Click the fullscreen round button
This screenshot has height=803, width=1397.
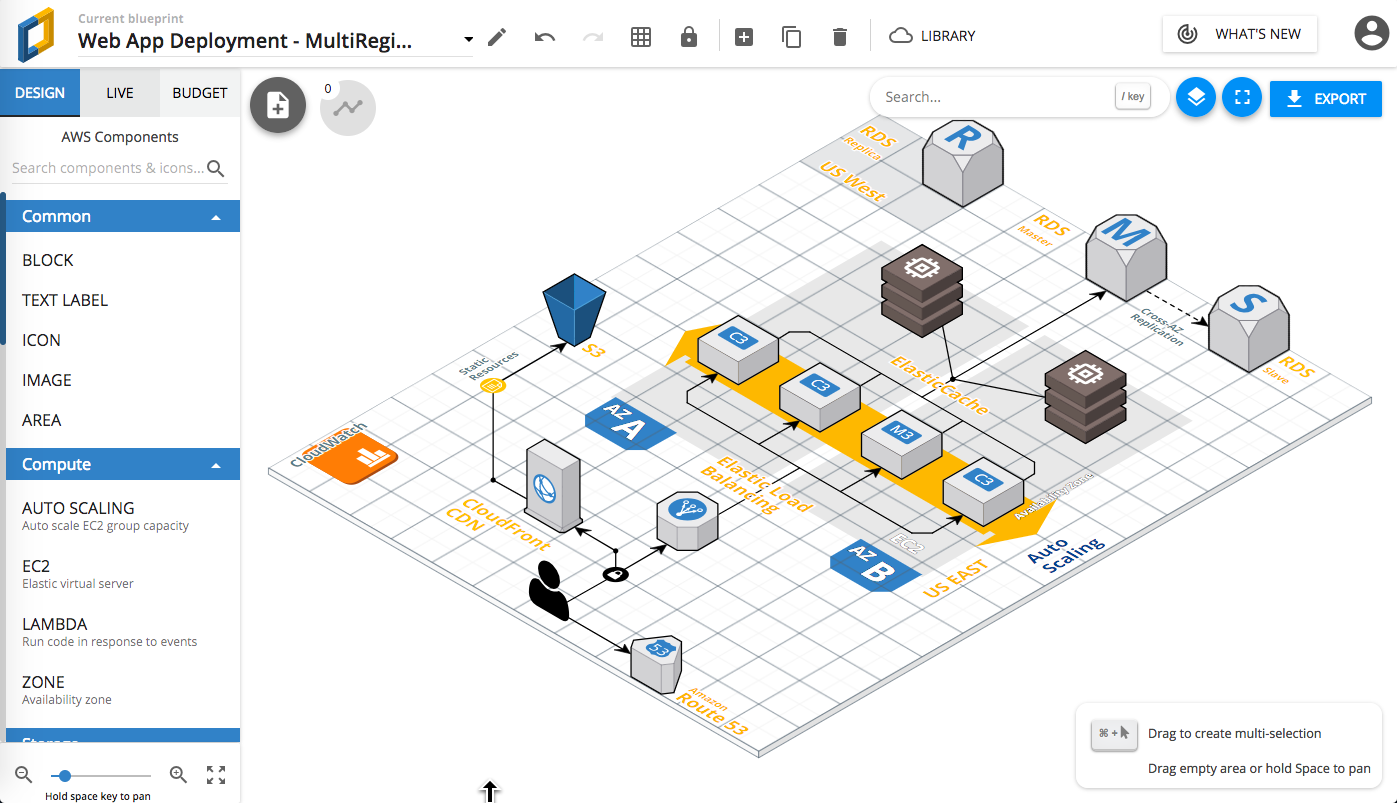(1243, 98)
